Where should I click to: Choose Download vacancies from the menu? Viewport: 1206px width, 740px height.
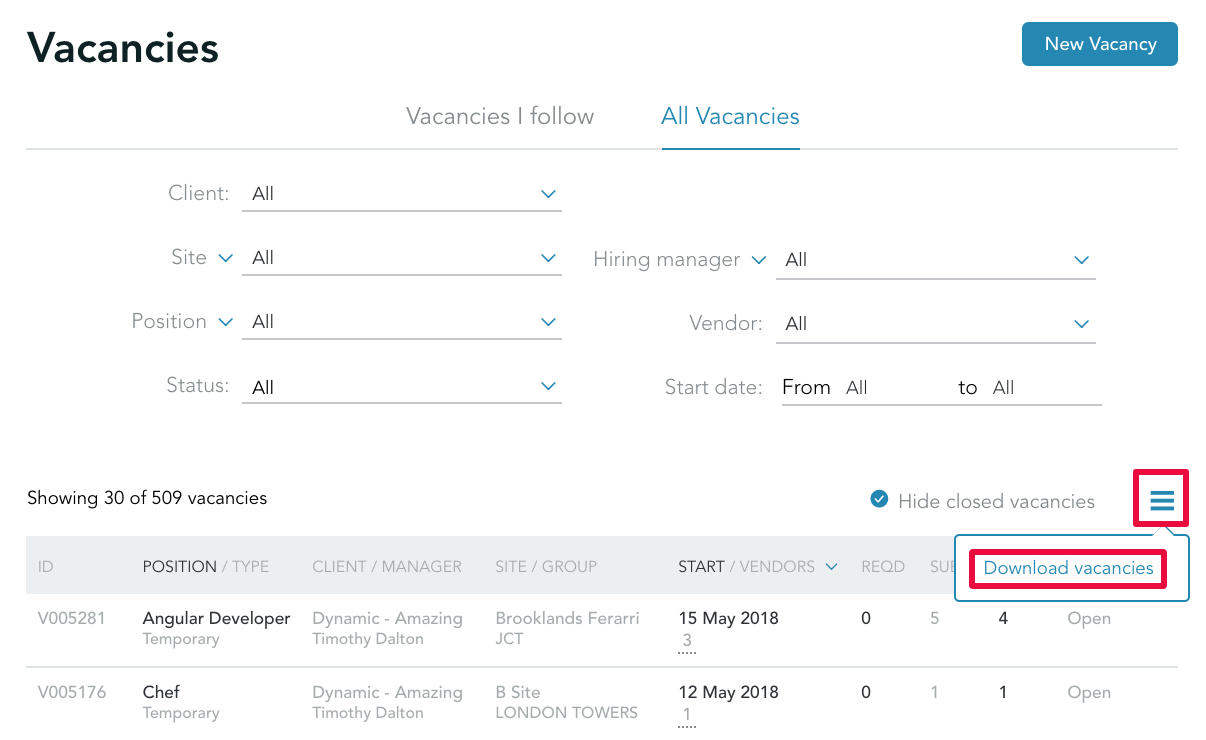[1069, 568]
